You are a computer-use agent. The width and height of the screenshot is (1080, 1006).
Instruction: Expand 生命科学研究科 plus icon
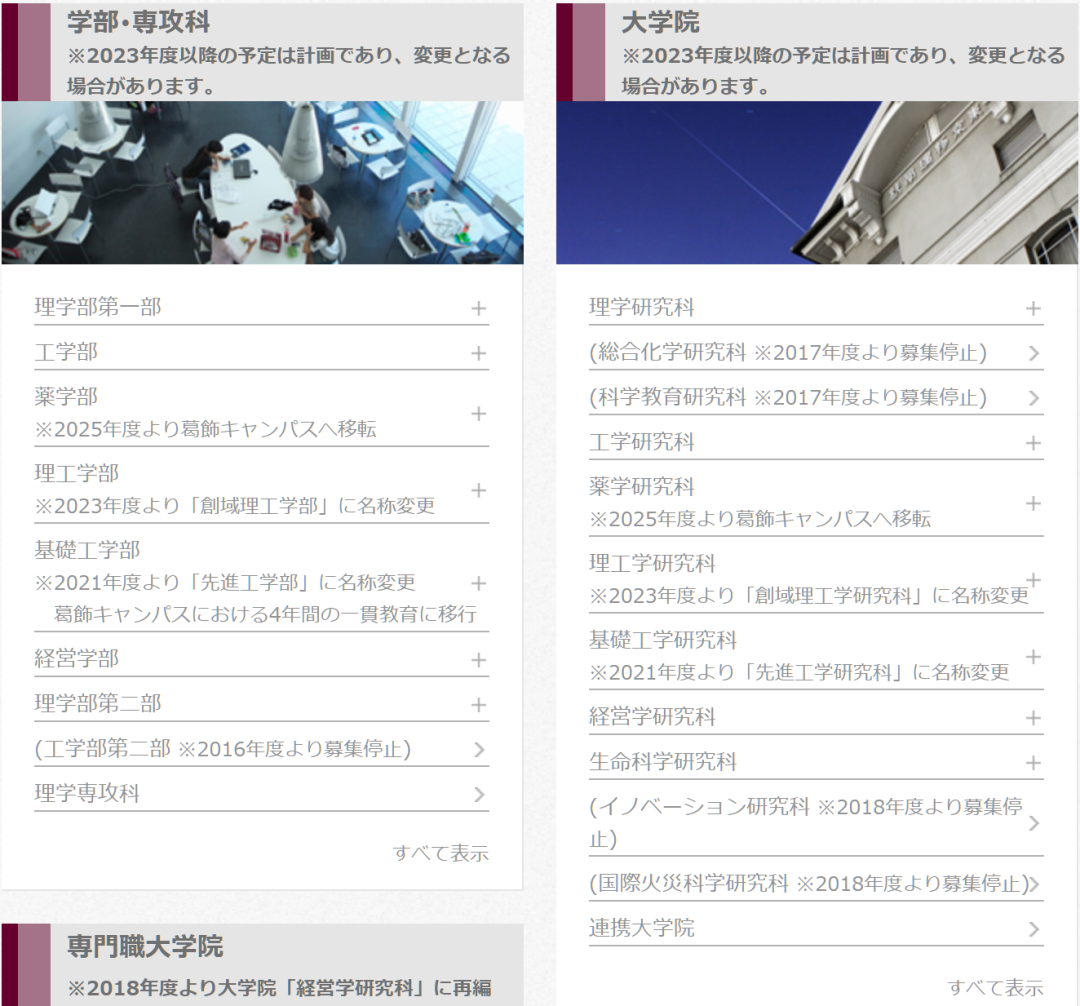1033,763
